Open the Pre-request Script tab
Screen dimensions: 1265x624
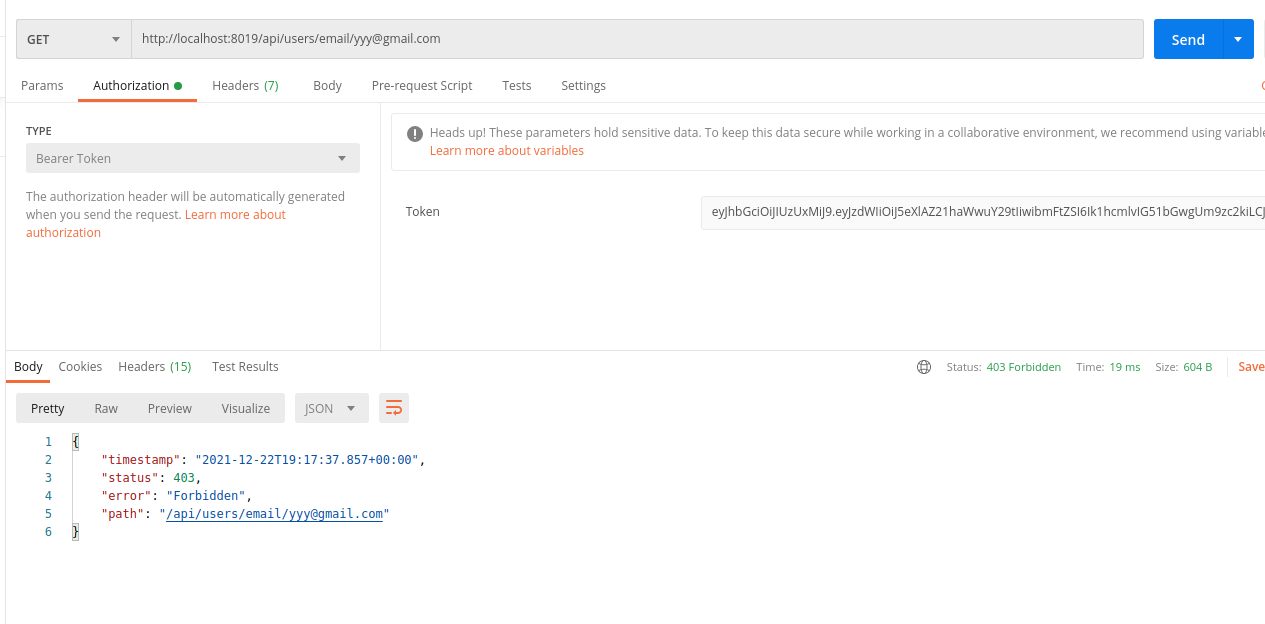[x=422, y=86]
